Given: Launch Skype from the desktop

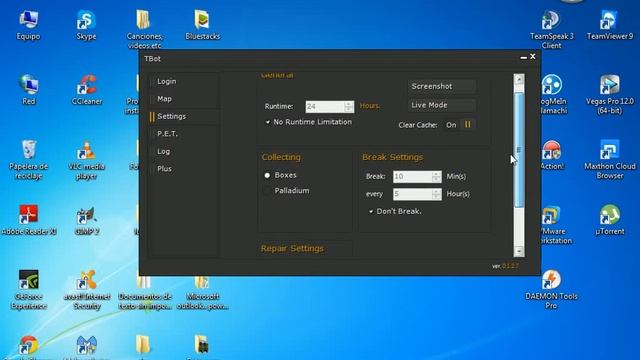Looking at the screenshot, I should coord(86,25).
